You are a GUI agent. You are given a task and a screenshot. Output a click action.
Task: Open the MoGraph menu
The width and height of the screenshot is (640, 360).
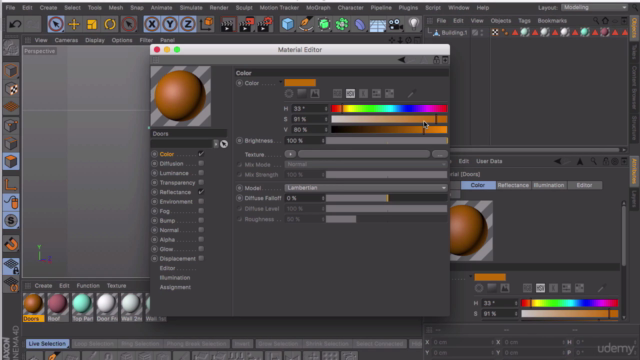318,8
